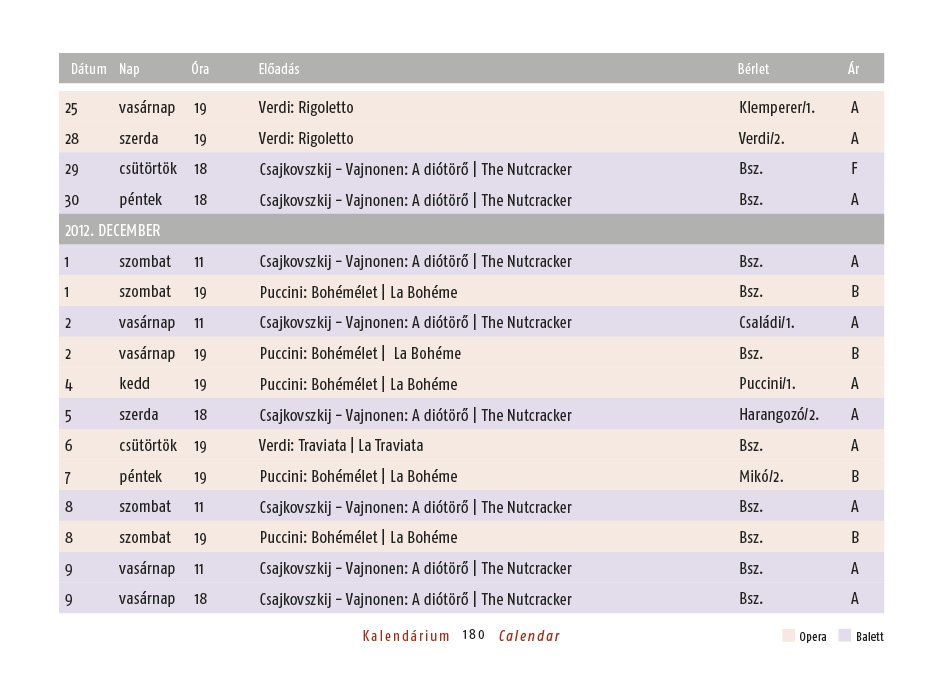Click page number 180 in footer

click(x=474, y=636)
